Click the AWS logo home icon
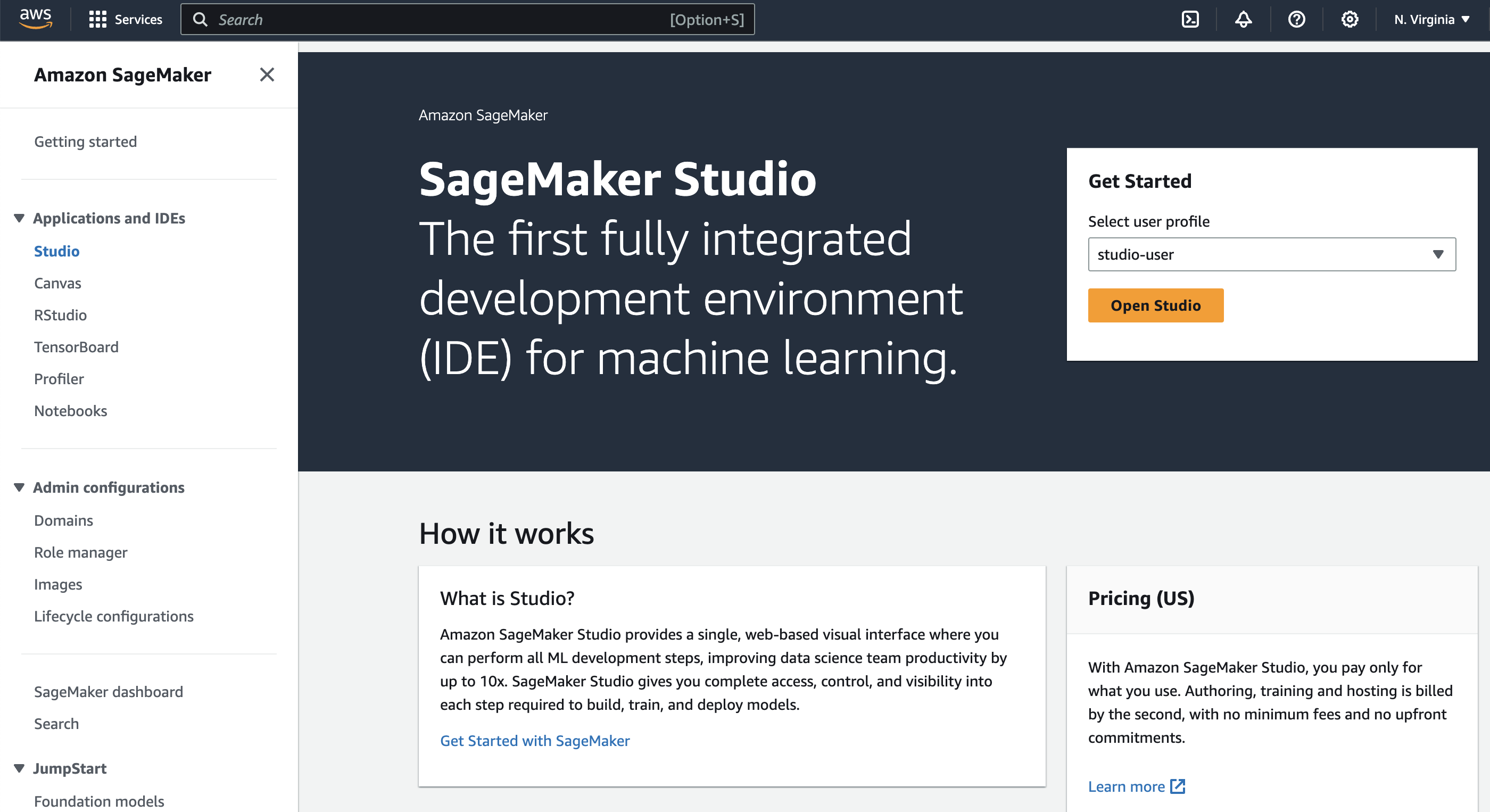 [36, 19]
